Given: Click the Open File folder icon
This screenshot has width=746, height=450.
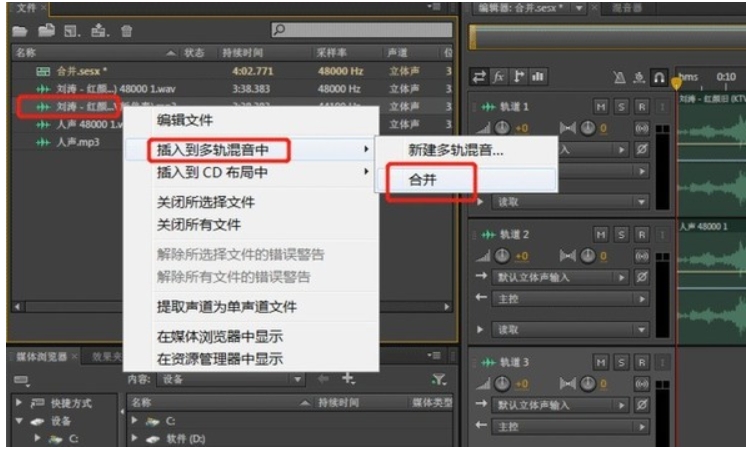Looking at the screenshot, I should 20,31.
